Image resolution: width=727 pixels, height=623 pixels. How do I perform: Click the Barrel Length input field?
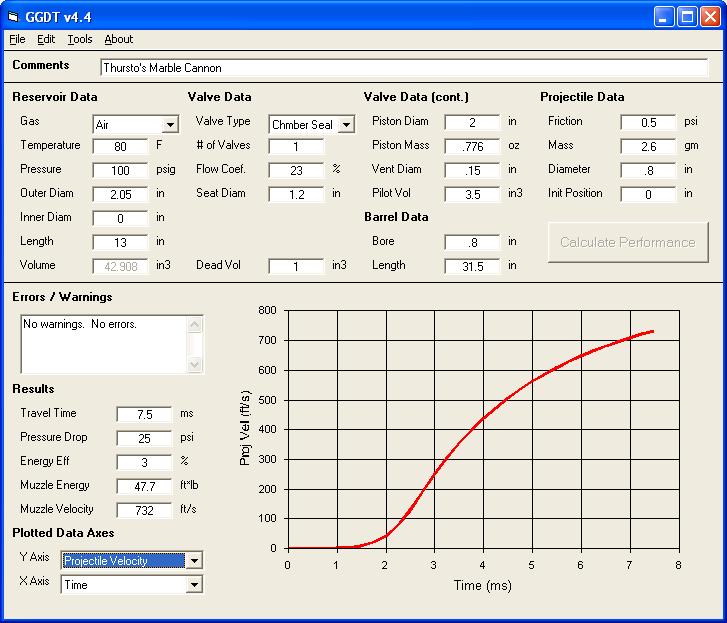pyautogui.click(x=472, y=266)
